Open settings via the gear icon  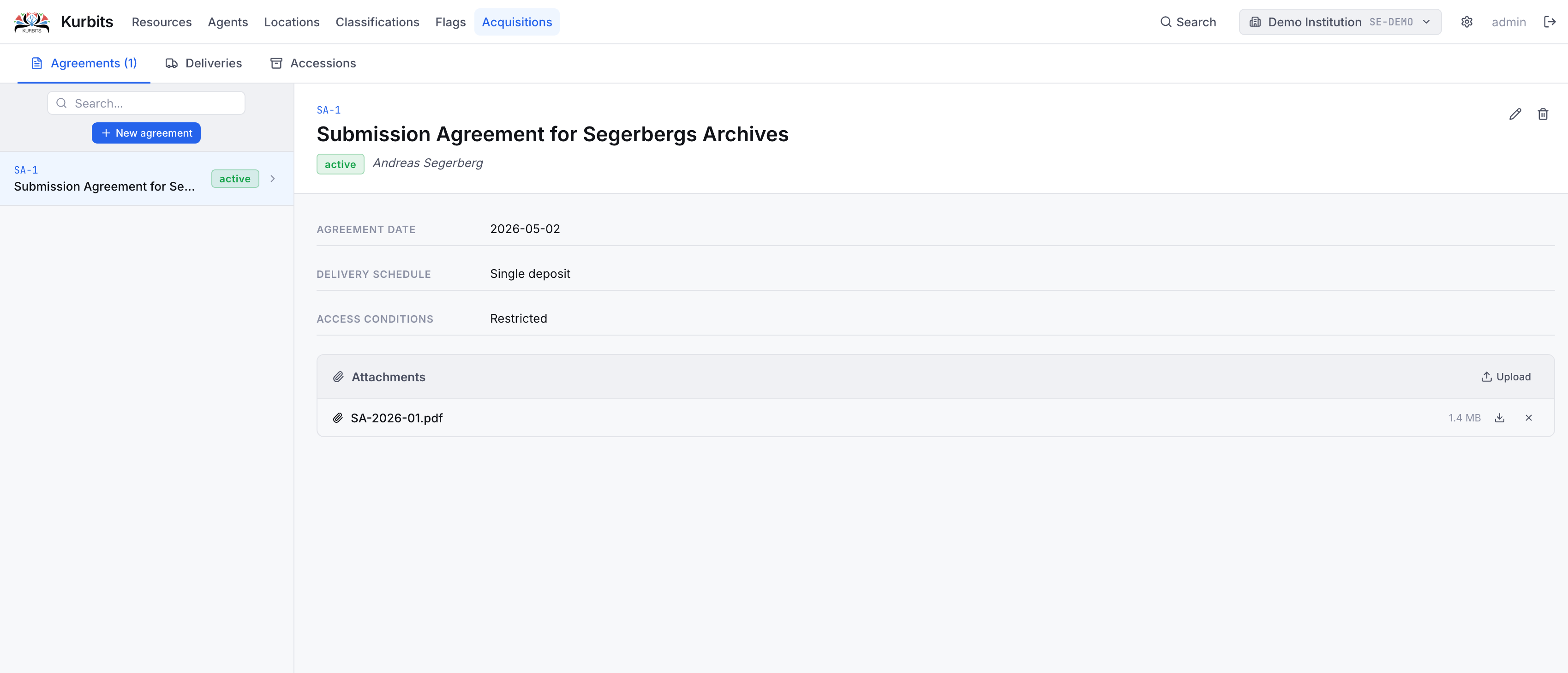point(1466,22)
